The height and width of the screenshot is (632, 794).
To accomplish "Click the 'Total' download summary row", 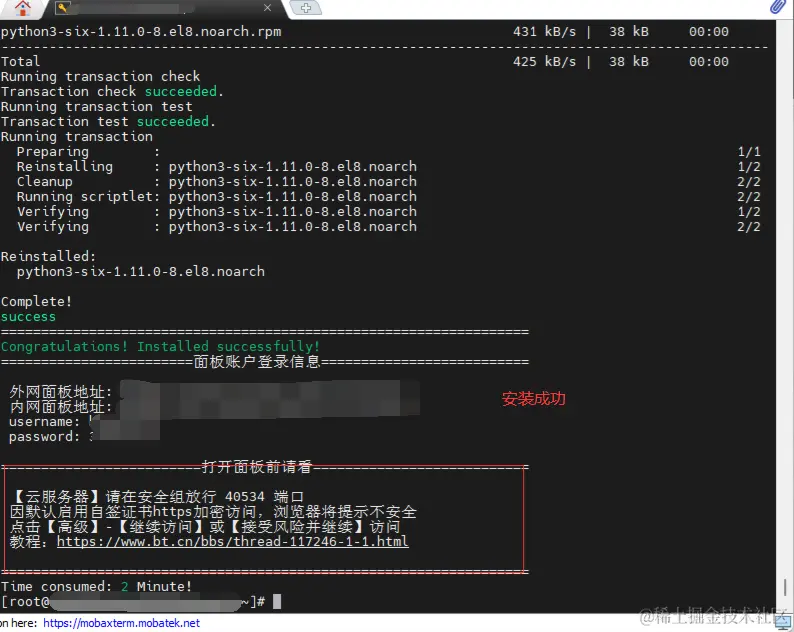I will pyautogui.click(x=365, y=62).
